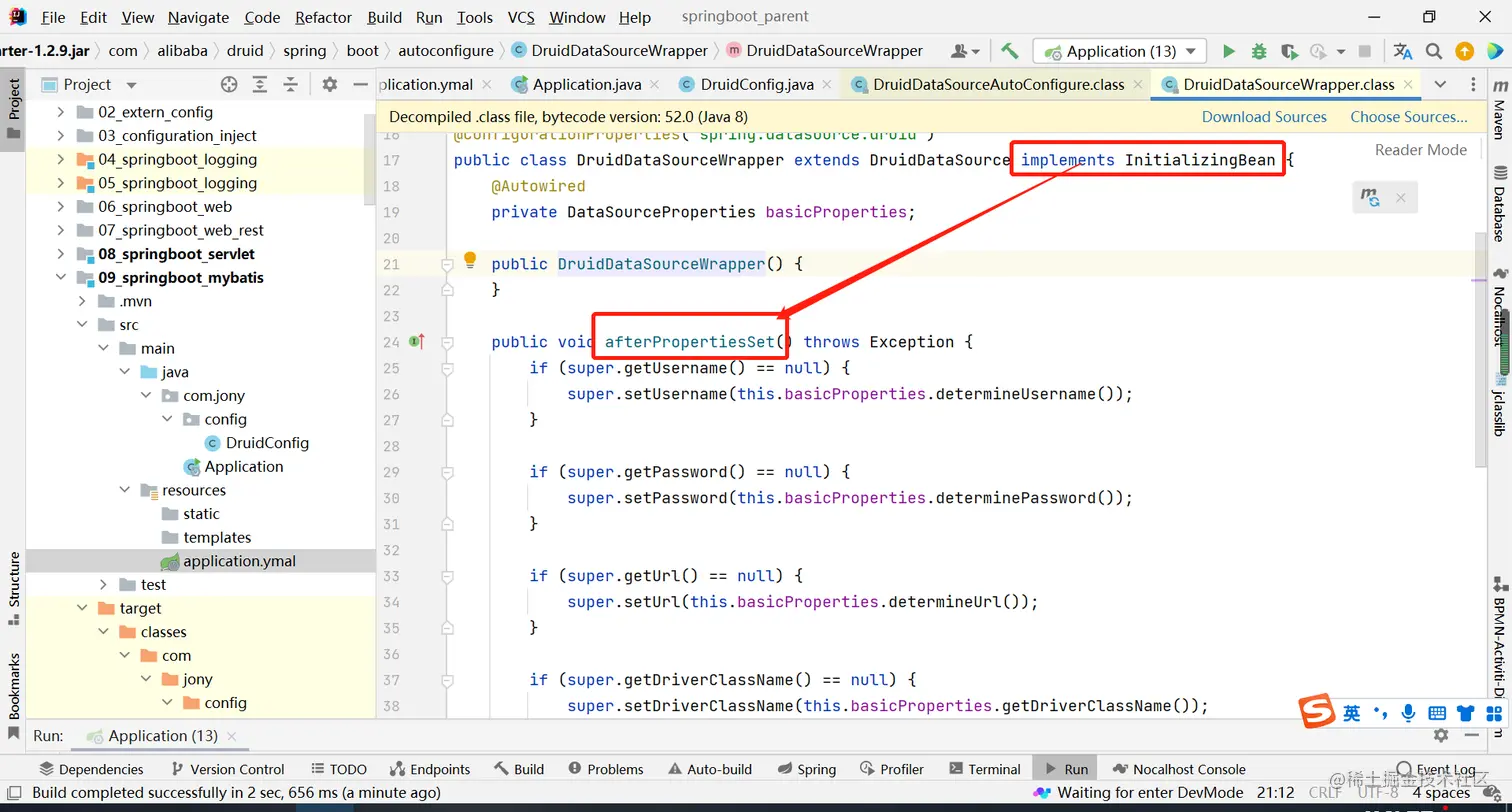The height and width of the screenshot is (812, 1512).
Task: Collapse the 09_springboot_mybatis module
Action: [x=61, y=277]
